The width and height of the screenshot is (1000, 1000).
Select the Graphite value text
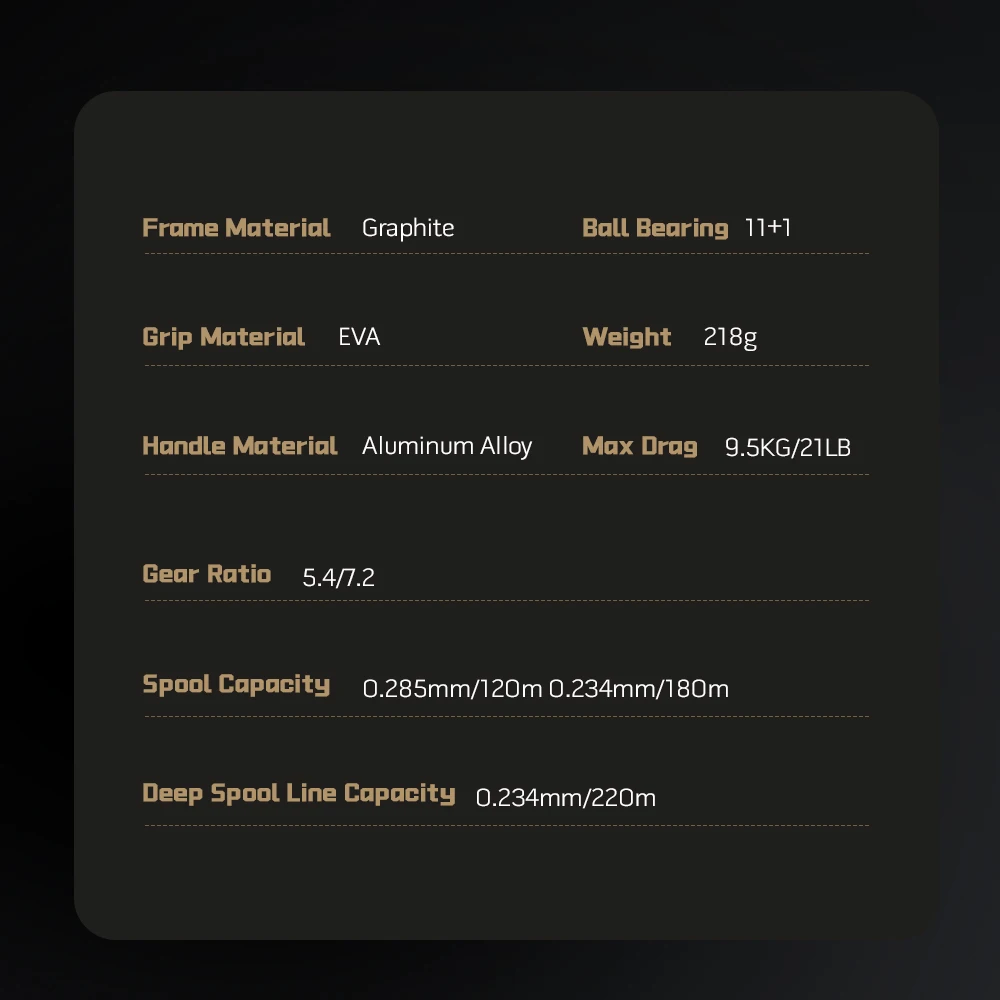tap(408, 228)
